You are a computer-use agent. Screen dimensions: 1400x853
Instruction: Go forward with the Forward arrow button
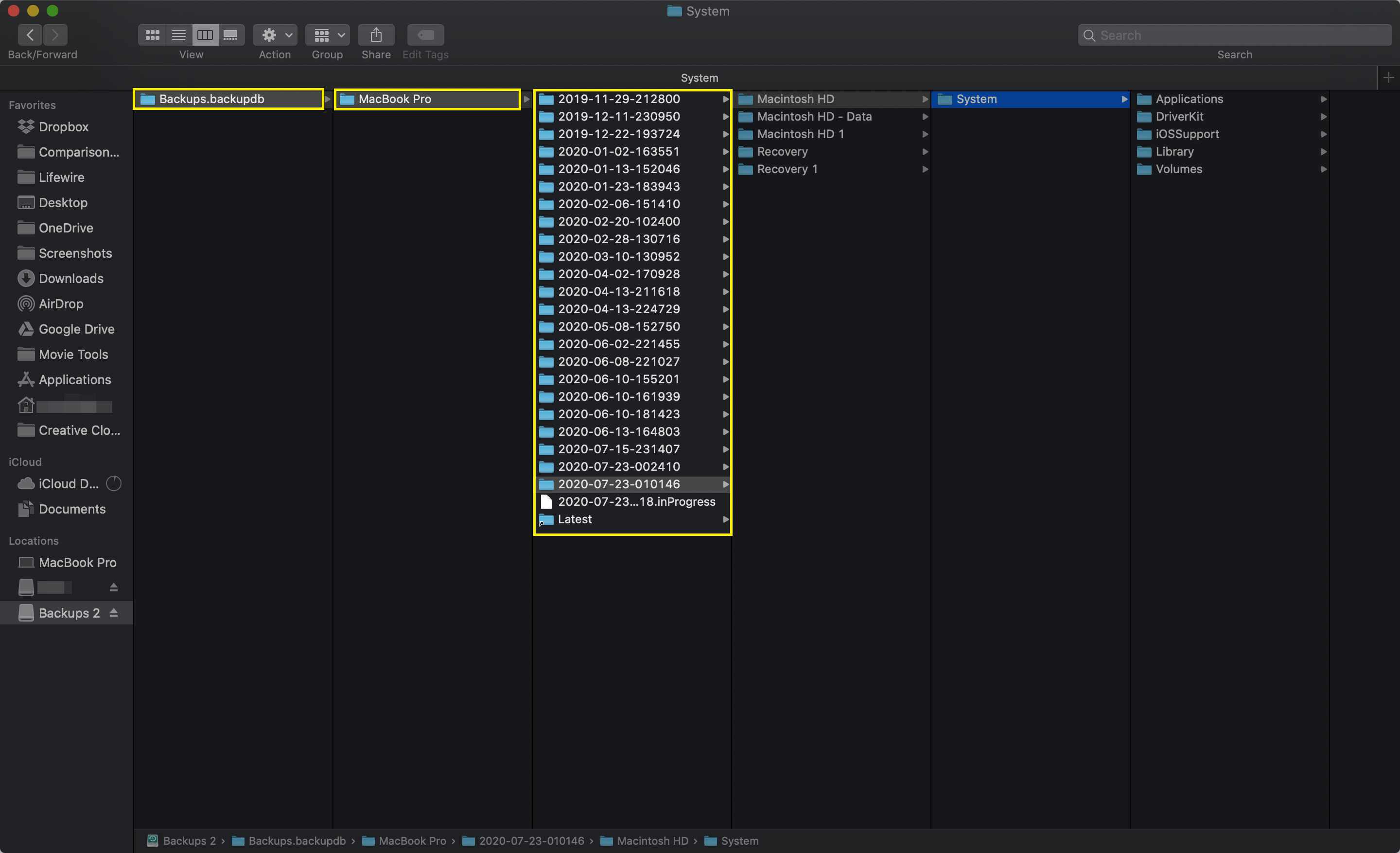tap(55, 35)
